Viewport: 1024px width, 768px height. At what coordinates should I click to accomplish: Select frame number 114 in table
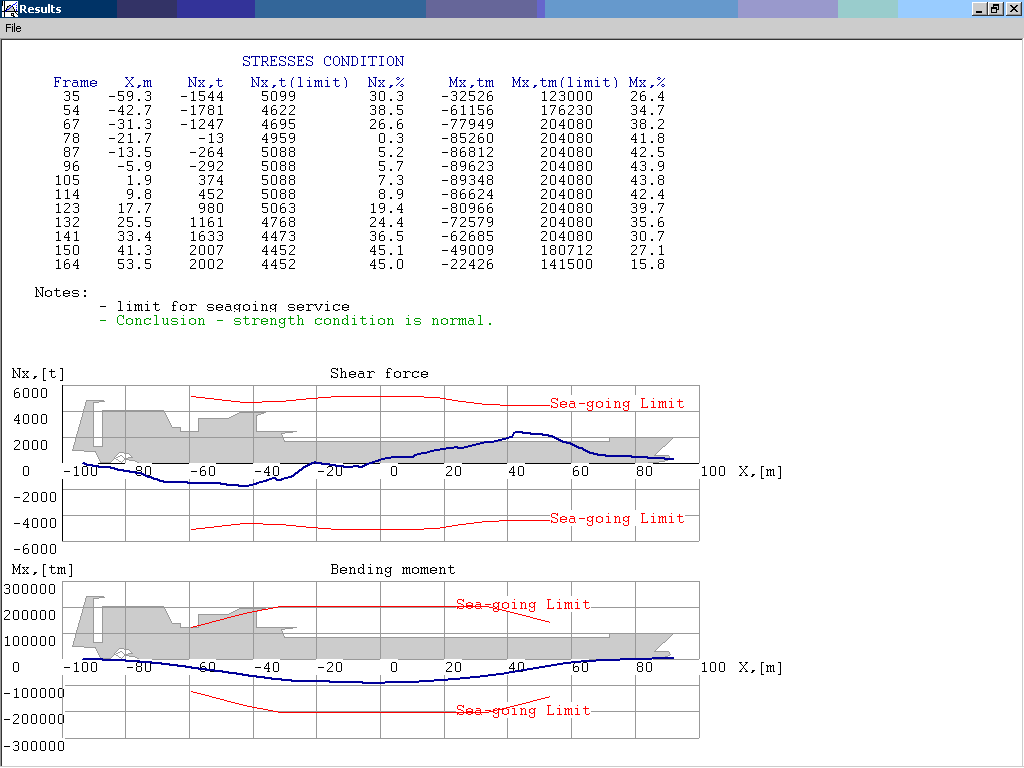pos(67,195)
